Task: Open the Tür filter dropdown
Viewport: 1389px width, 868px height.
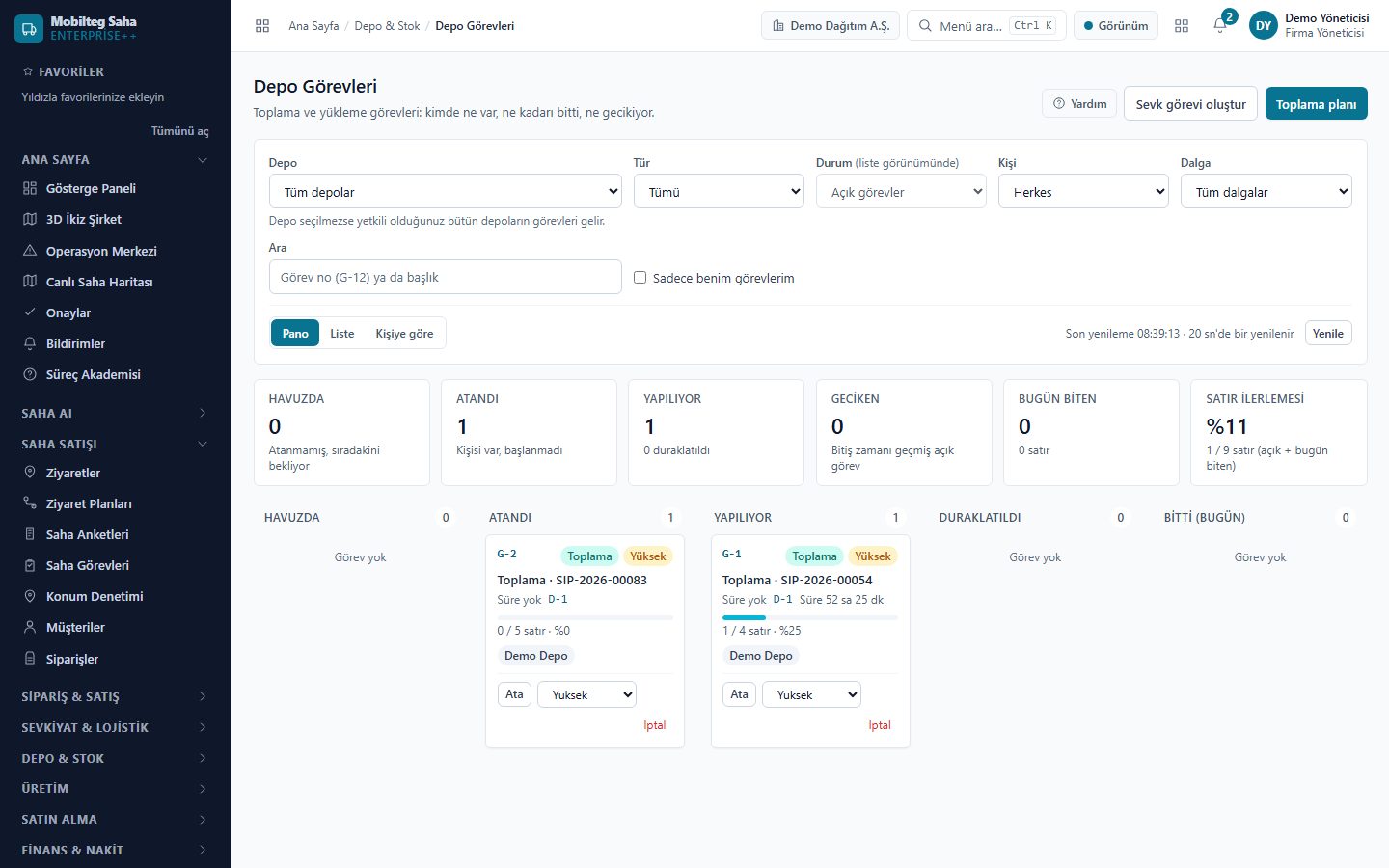Action: click(x=719, y=192)
